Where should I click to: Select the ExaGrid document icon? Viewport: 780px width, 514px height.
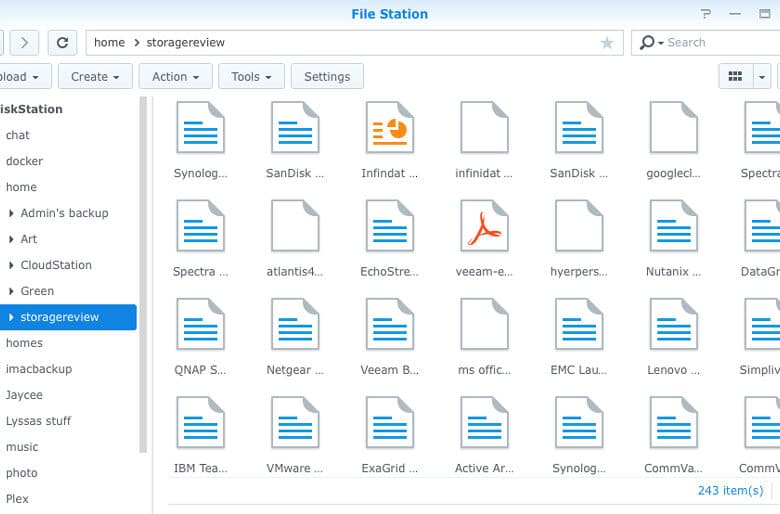pos(390,422)
